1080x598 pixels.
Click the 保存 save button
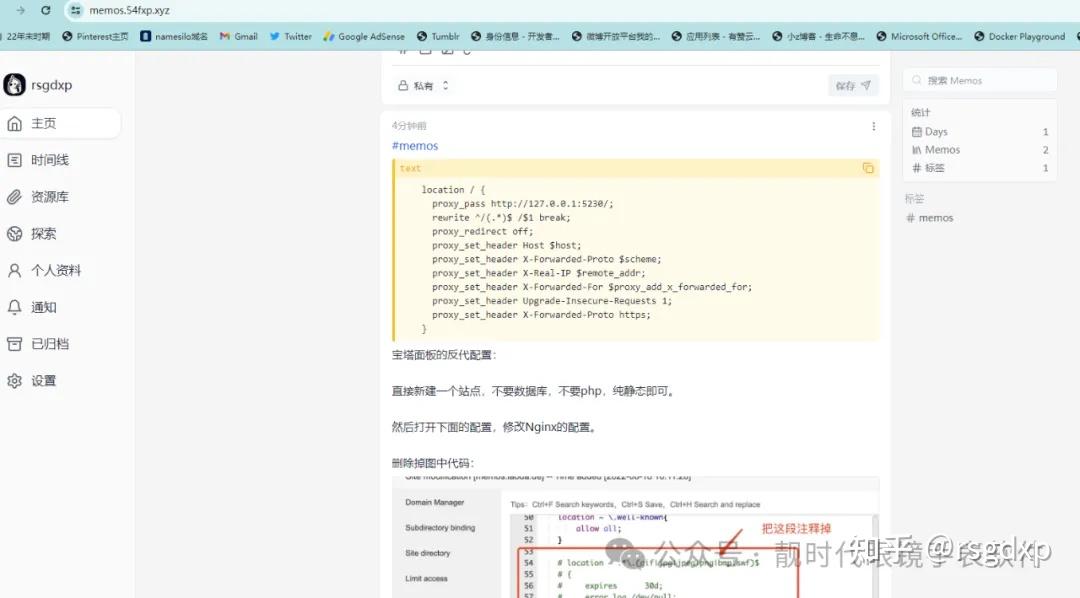tap(852, 85)
